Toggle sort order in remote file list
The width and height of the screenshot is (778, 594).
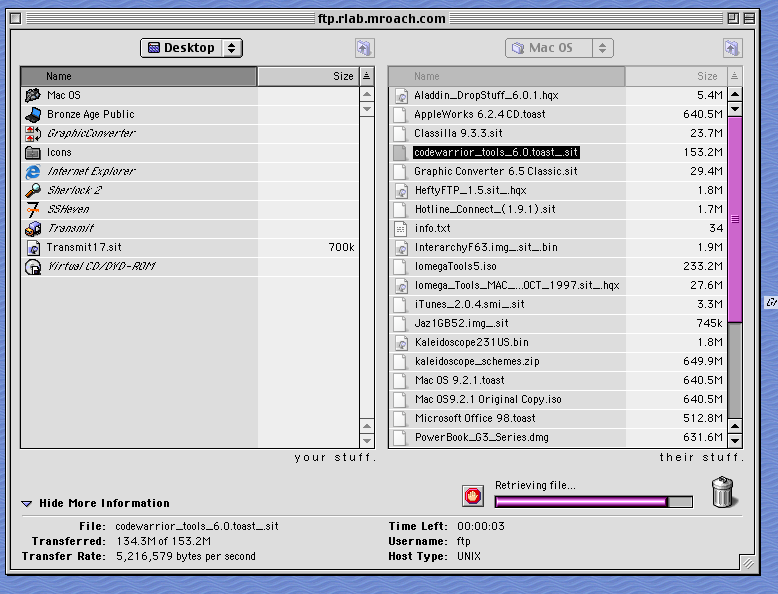(x=734, y=76)
